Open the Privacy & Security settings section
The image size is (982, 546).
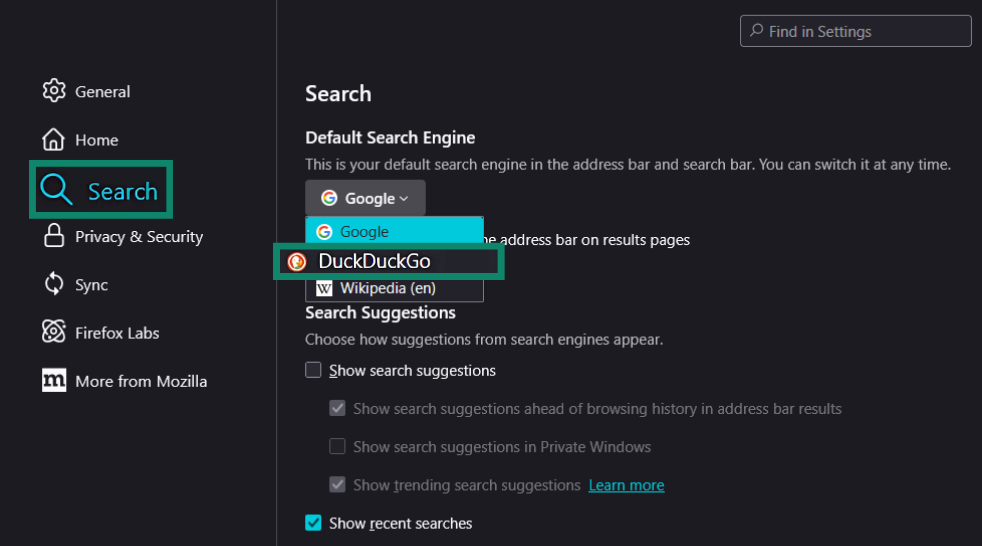click(138, 237)
